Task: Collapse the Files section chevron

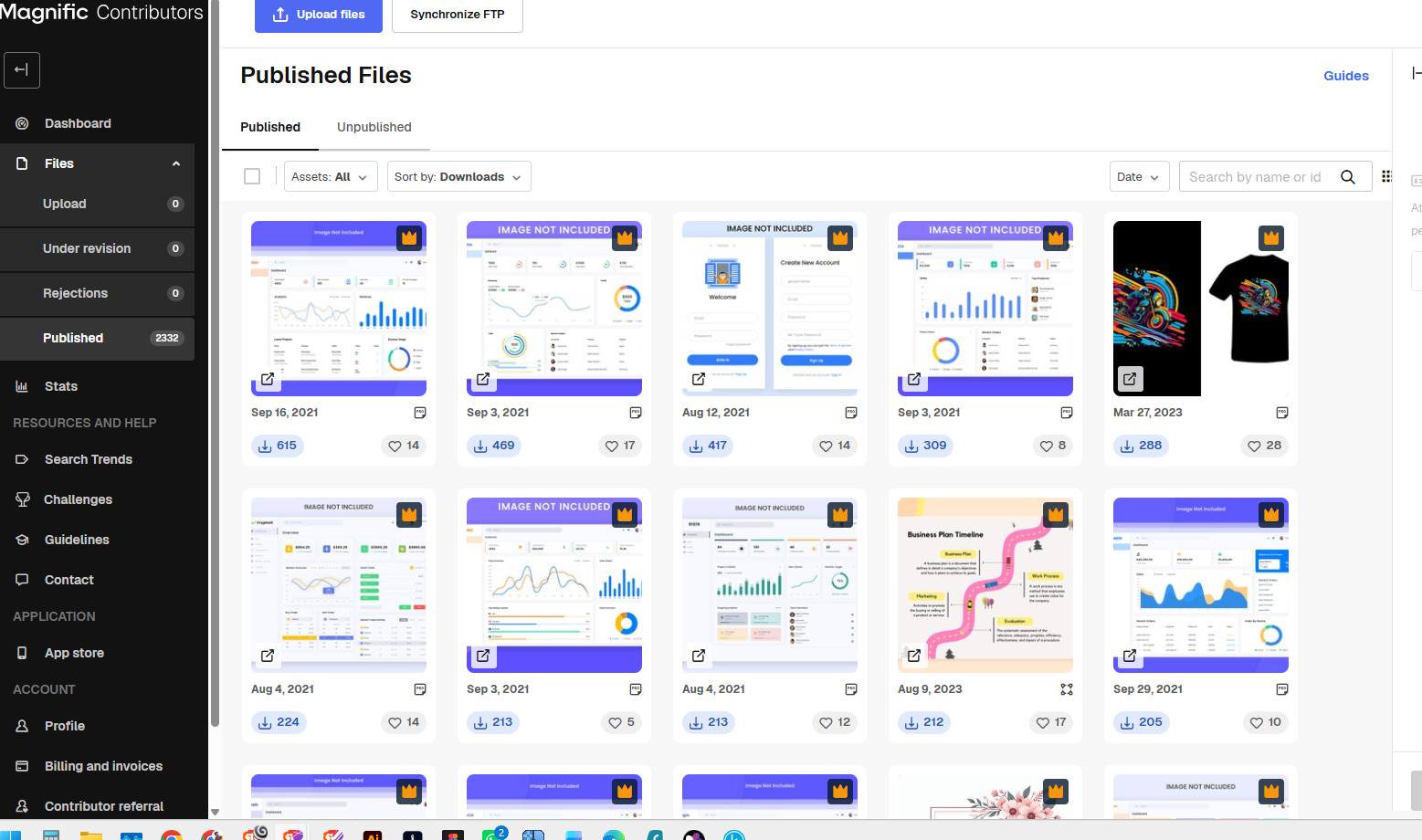Action: [x=176, y=163]
